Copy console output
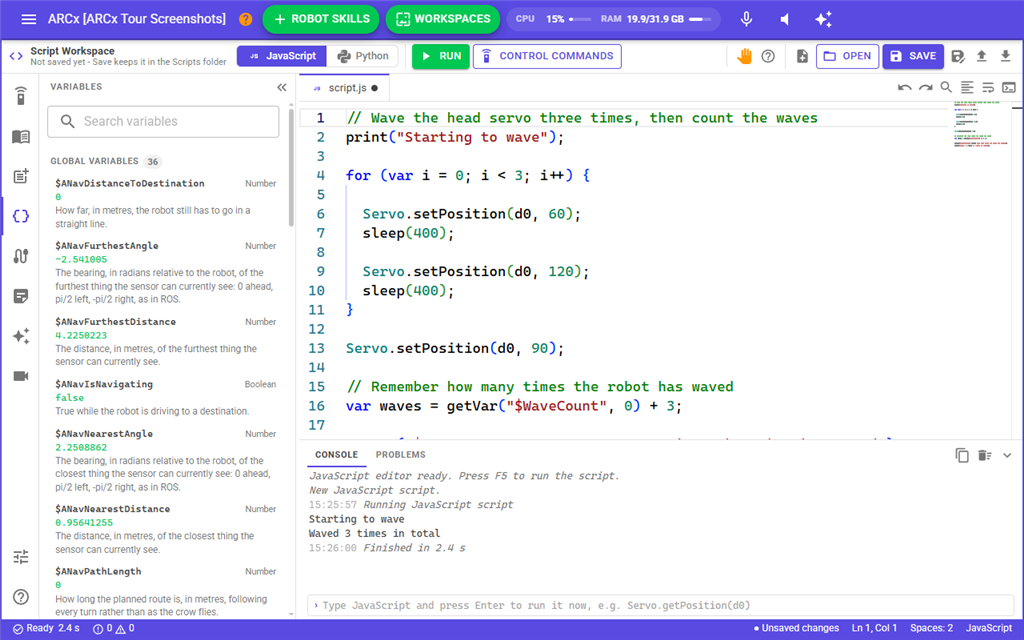 tap(962, 455)
